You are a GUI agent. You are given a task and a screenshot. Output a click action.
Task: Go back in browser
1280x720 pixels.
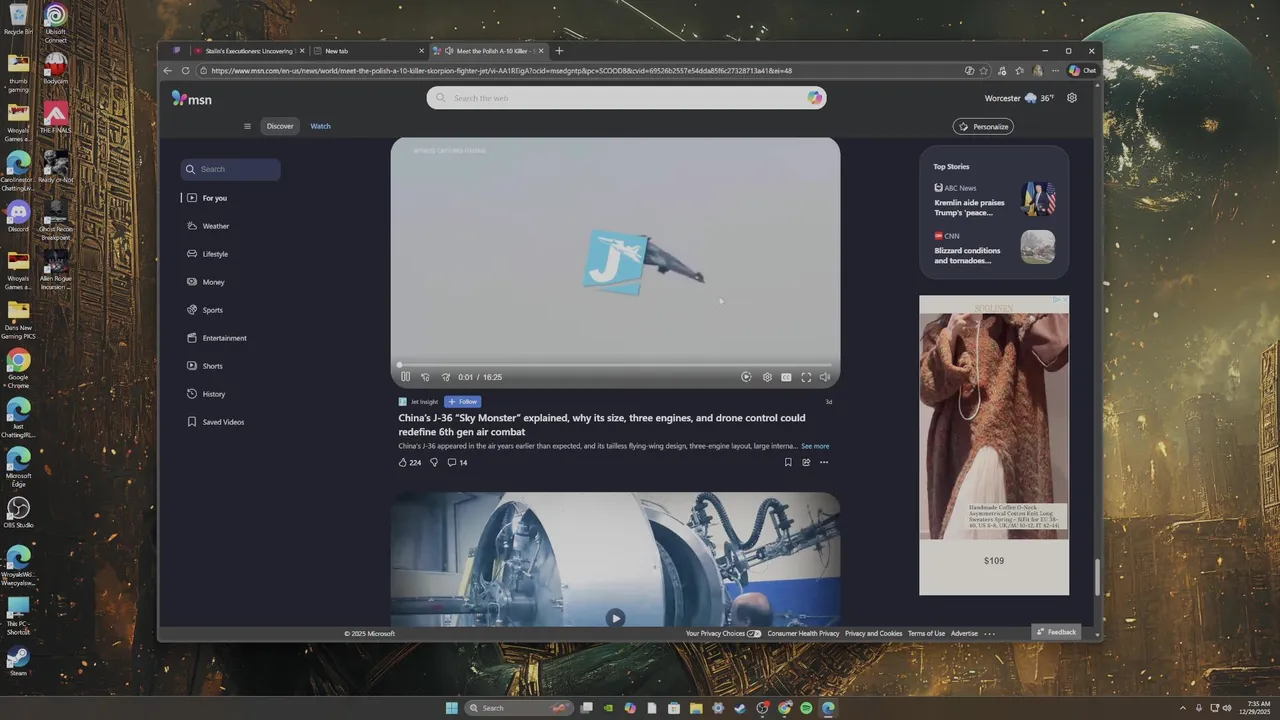(168, 71)
